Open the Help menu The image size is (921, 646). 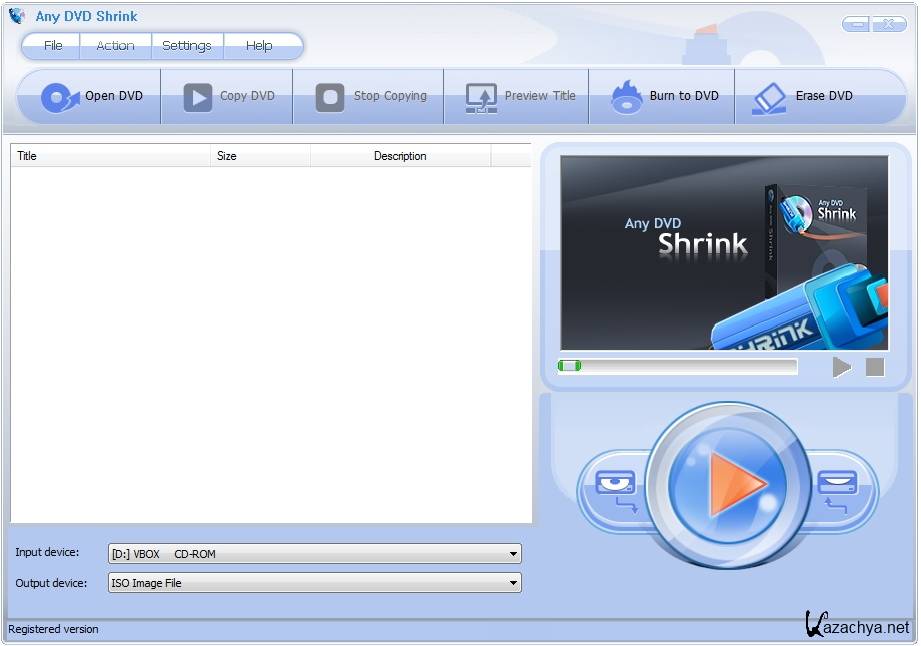259,46
